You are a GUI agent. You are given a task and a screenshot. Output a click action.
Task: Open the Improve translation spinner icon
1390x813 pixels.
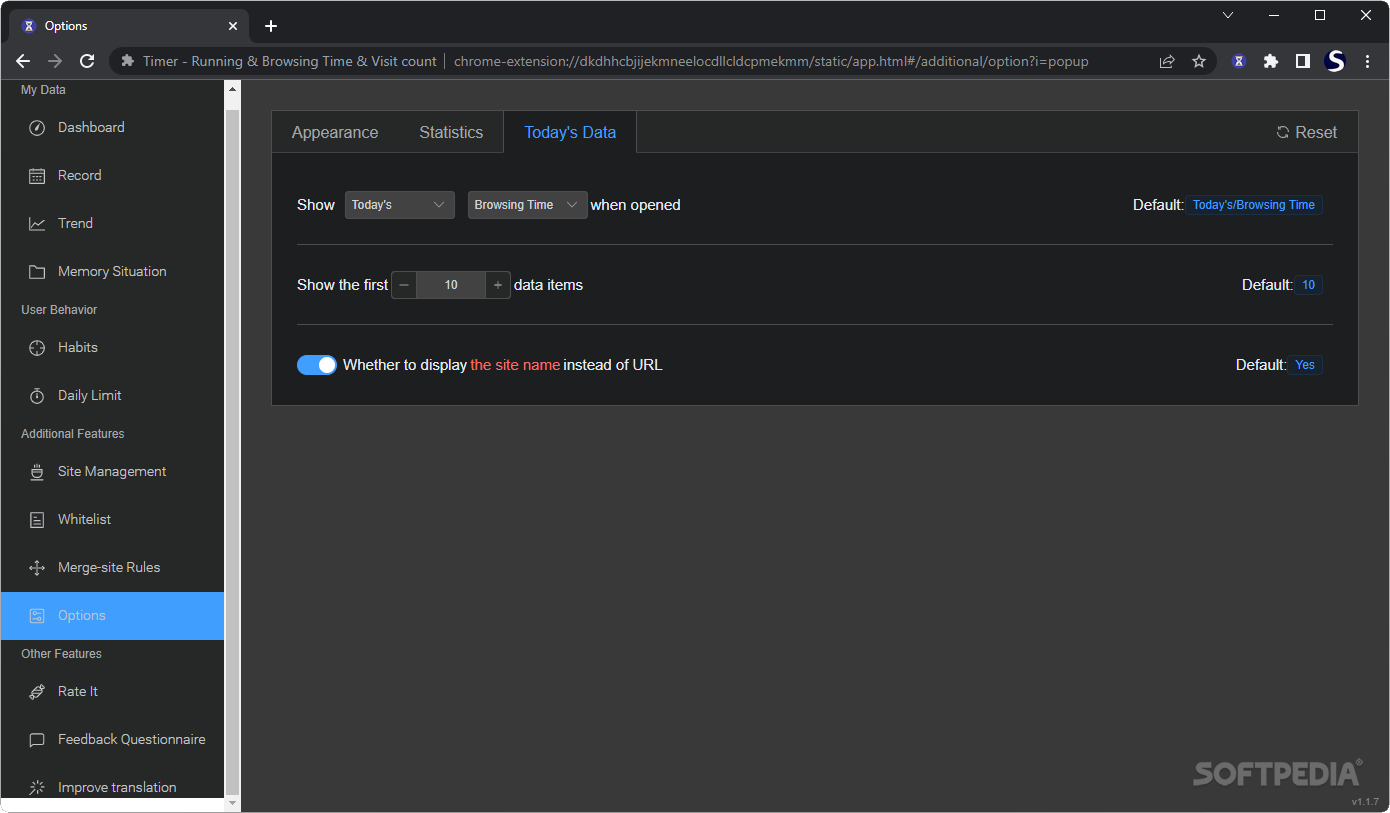click(37, 788)
